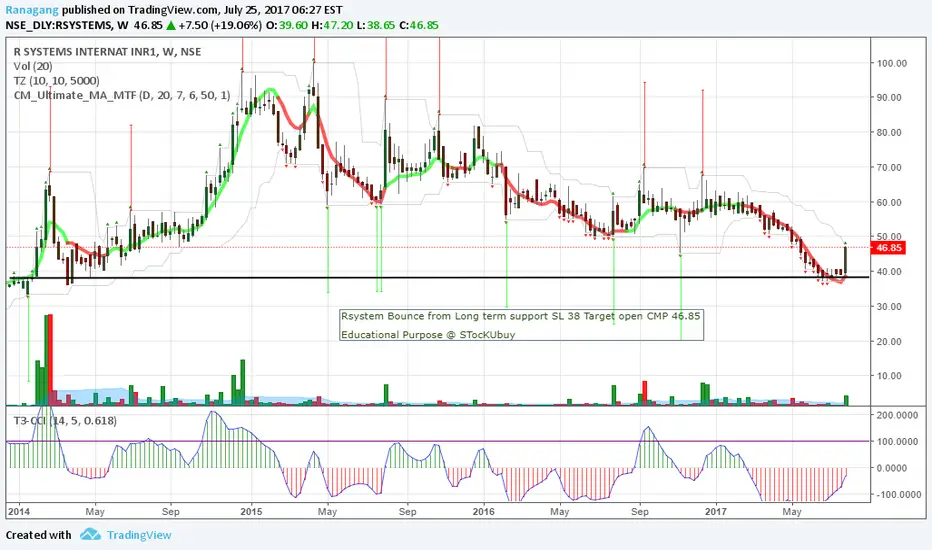Click the open price value 39.60

point(294,25)
